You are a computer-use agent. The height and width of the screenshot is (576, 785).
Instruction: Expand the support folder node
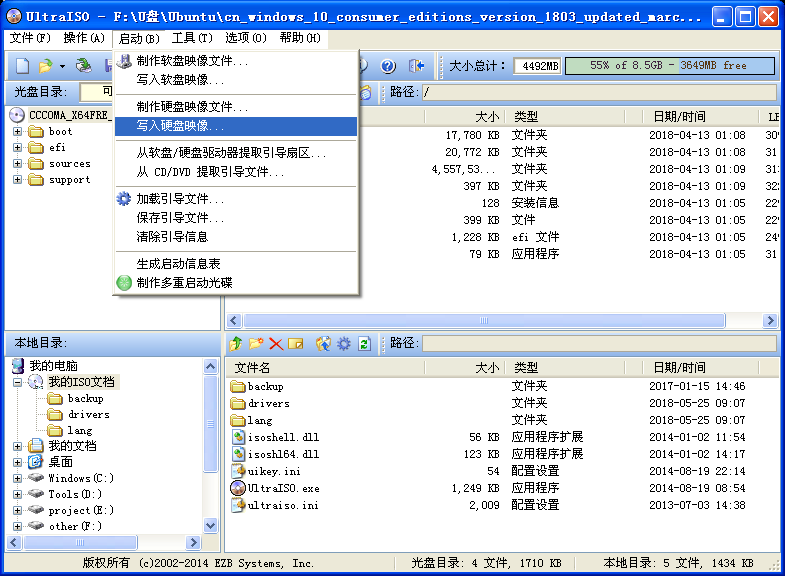coord(18,180)
